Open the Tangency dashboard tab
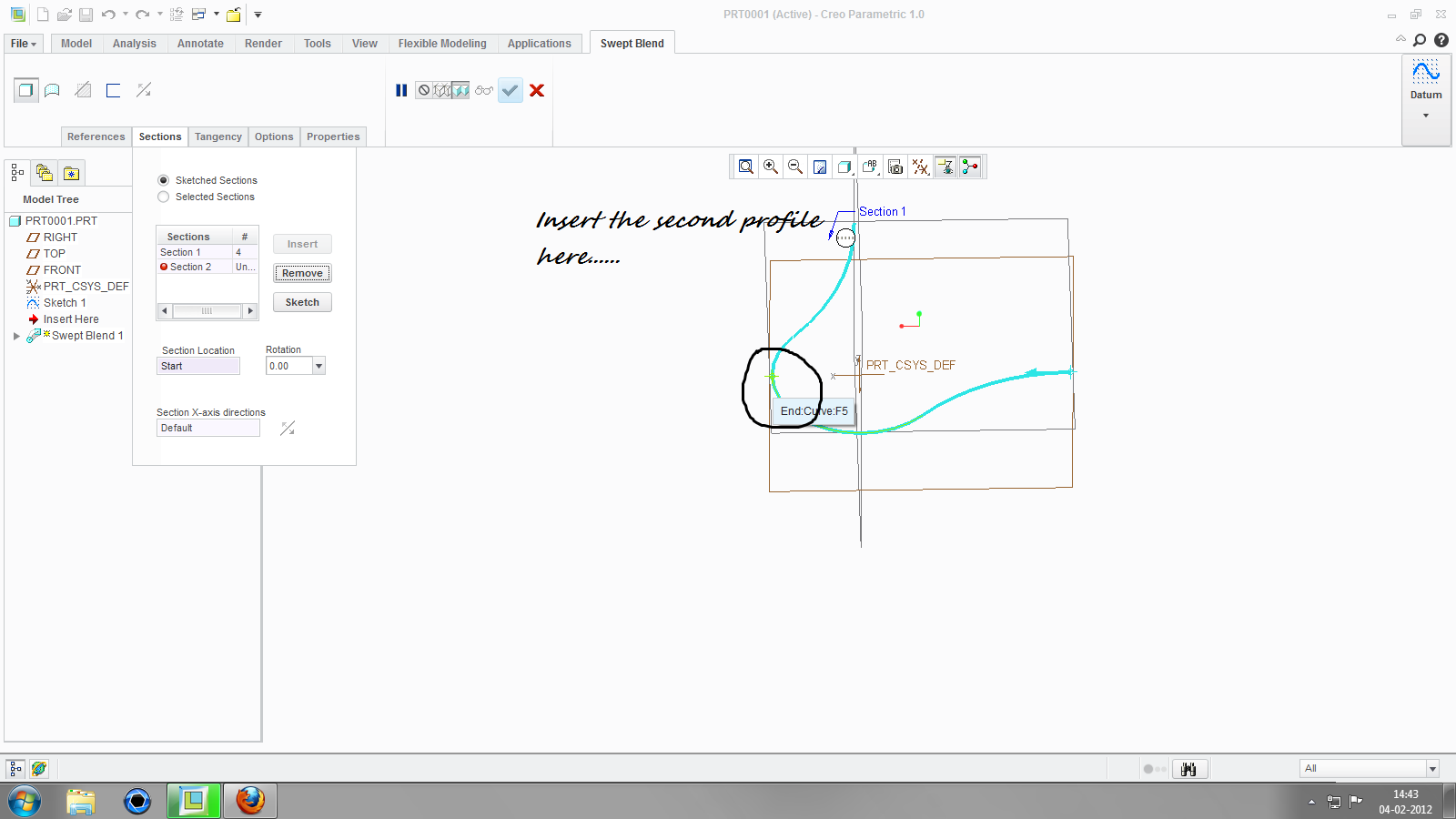The width and height of the screenshot is (1456, 819). point(218,136)
